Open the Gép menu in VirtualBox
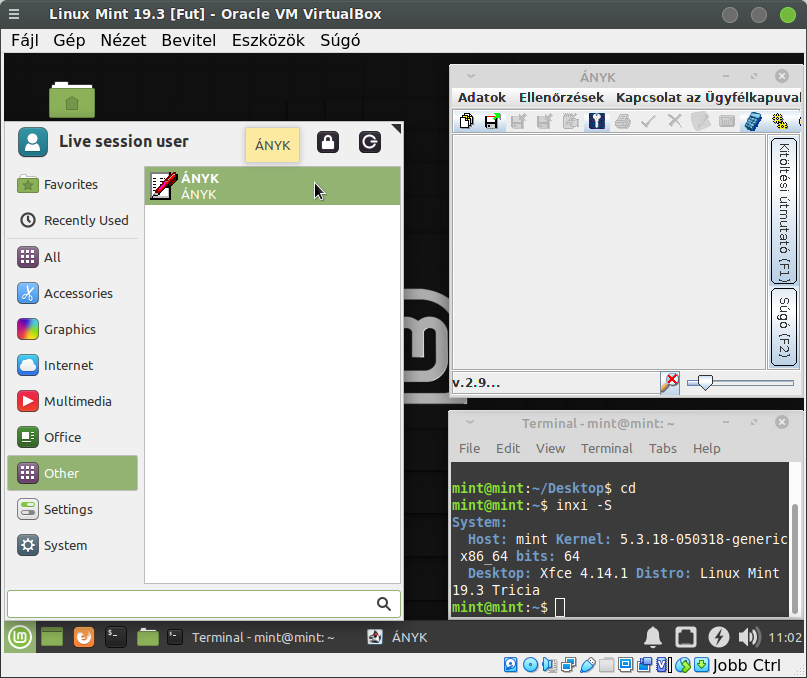 tap(69, 40)
